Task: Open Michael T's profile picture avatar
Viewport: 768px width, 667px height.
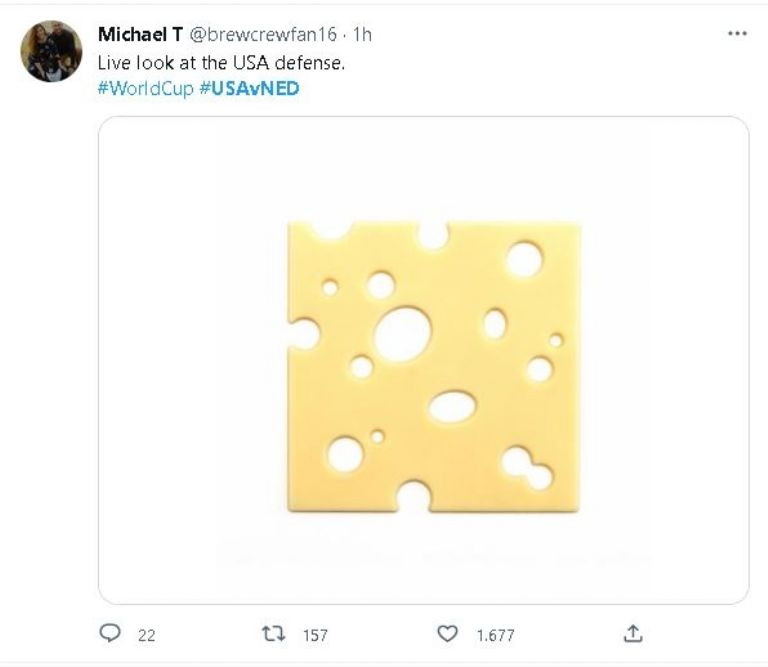Action: pyautogui.click(x=51, y=51)
